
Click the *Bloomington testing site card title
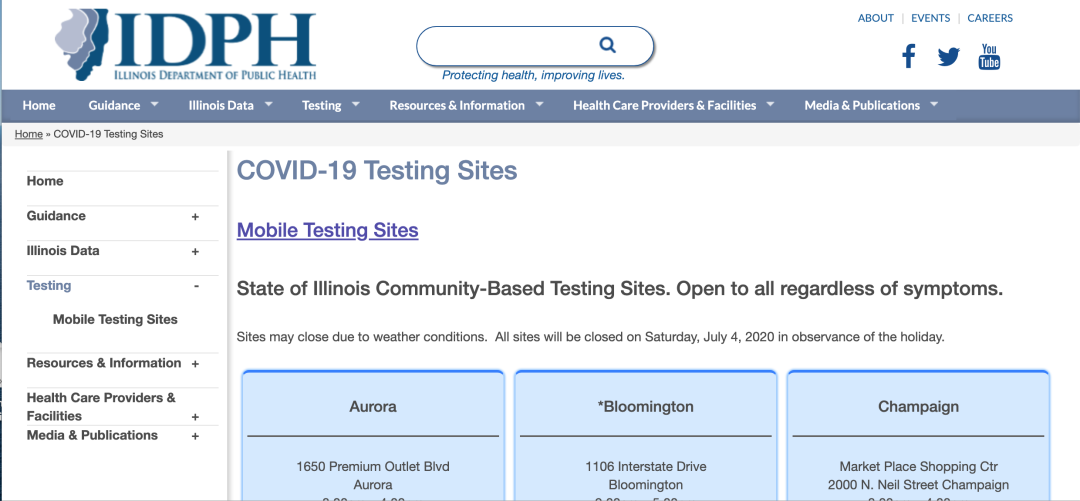(x=645, y=407)
